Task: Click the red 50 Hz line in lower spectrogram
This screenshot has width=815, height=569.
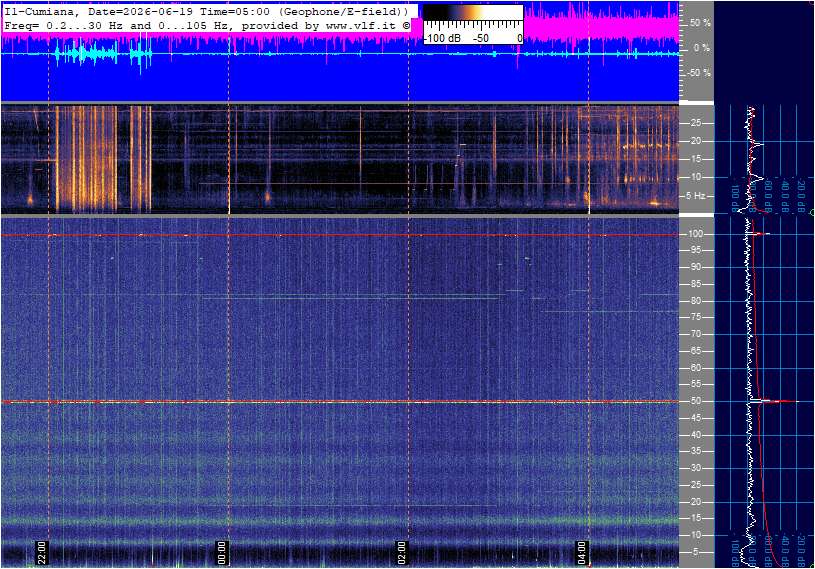Action: (x=340, y=402)
